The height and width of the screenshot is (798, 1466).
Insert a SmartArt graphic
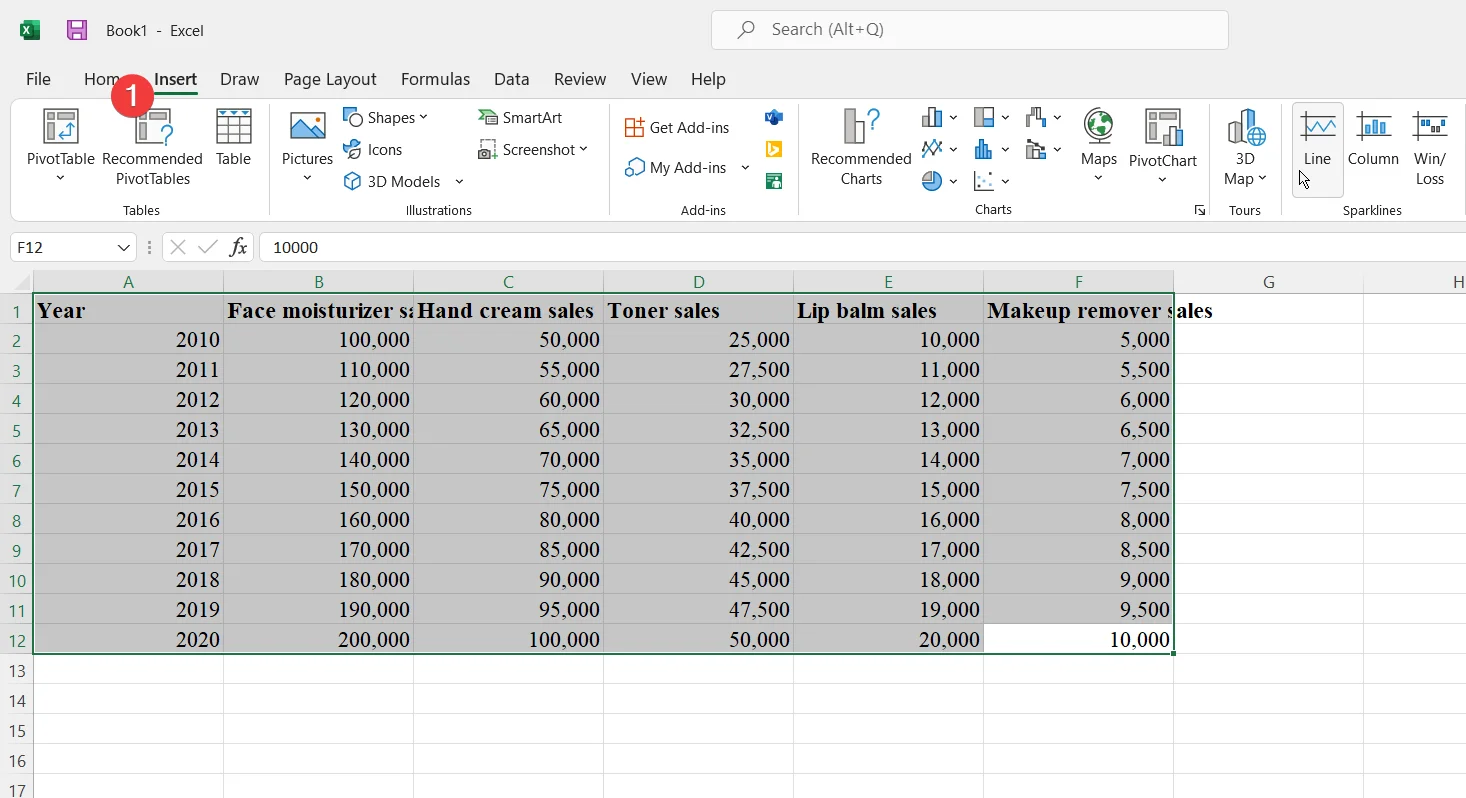pyautogui.click(x=520, y=117)
